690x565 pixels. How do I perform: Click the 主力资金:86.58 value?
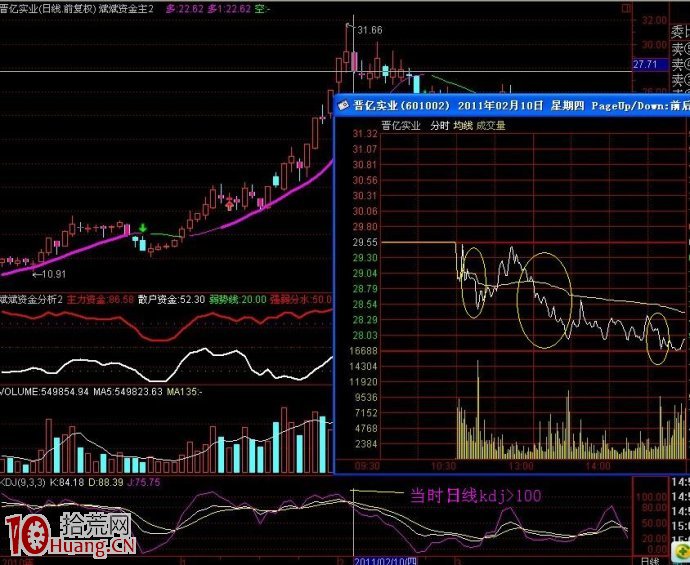click(x=99, y=300)
